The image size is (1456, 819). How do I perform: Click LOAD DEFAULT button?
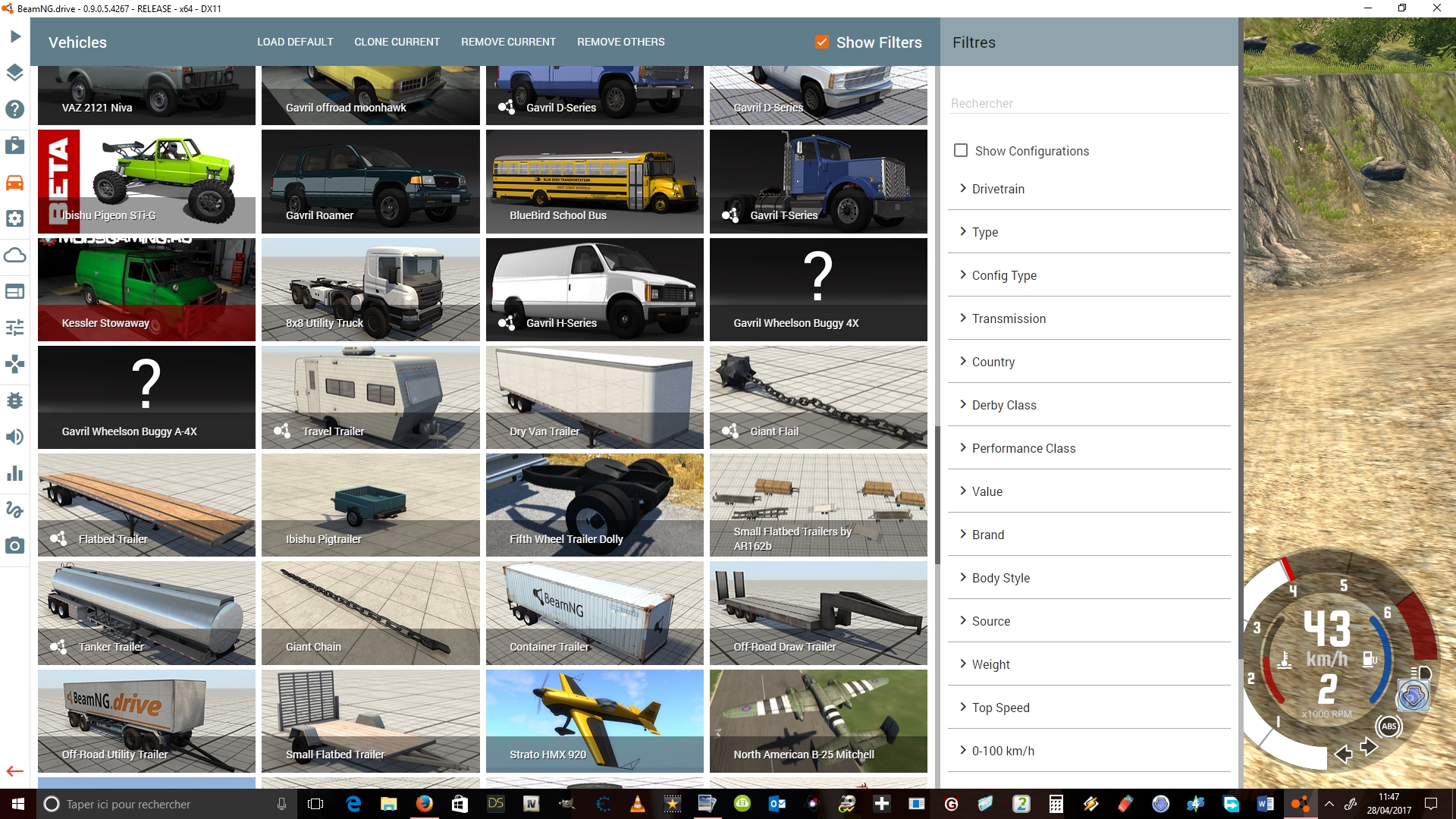[x=295, y=42]
